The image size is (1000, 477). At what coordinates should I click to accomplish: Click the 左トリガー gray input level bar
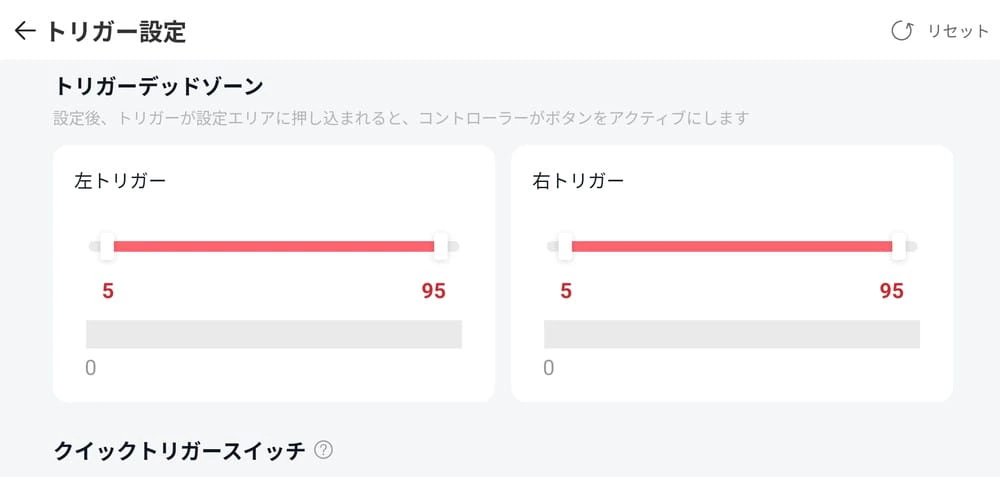click(x=274, y=334)
